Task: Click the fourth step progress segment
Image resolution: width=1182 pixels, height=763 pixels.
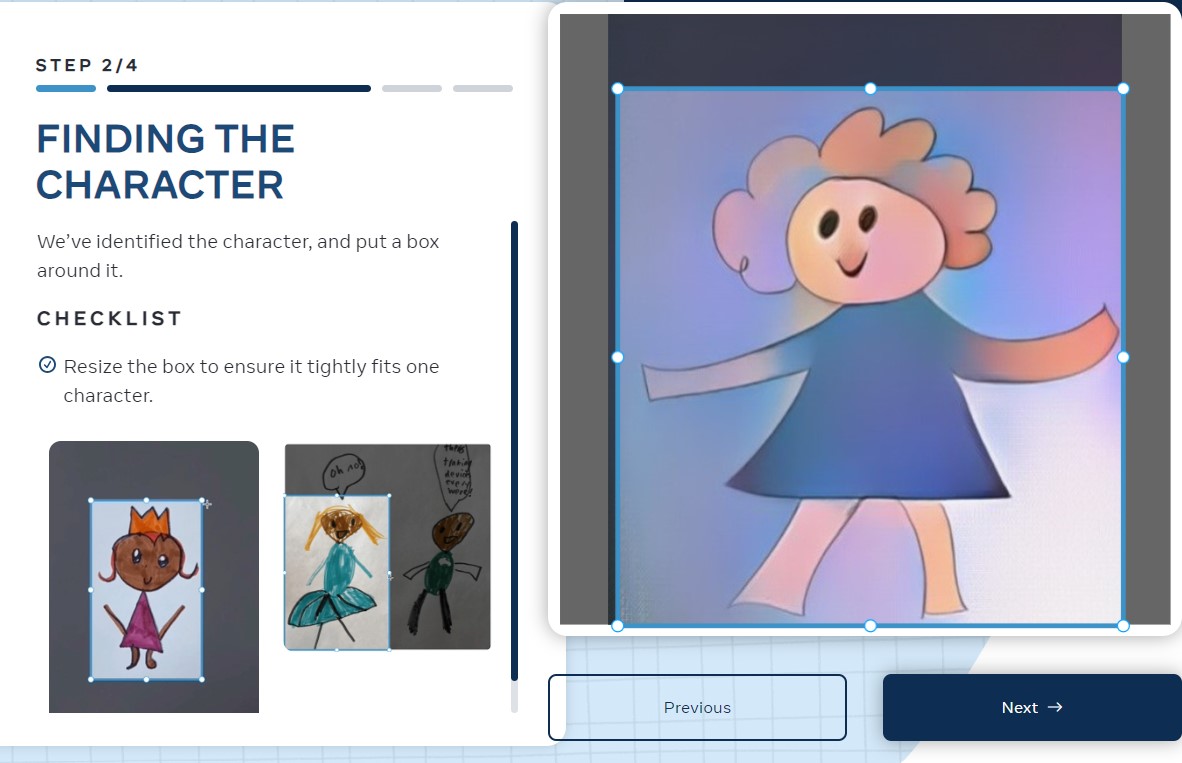Action: point(483,89)
